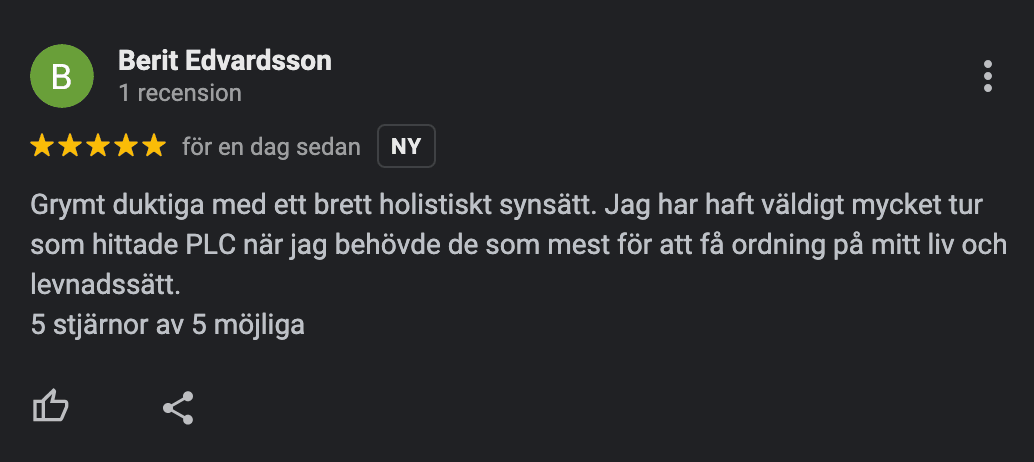The image size is (1034, 462).
Task: Click the second yellow rating star
Action: pyautogui.click(x=70, y=146)
